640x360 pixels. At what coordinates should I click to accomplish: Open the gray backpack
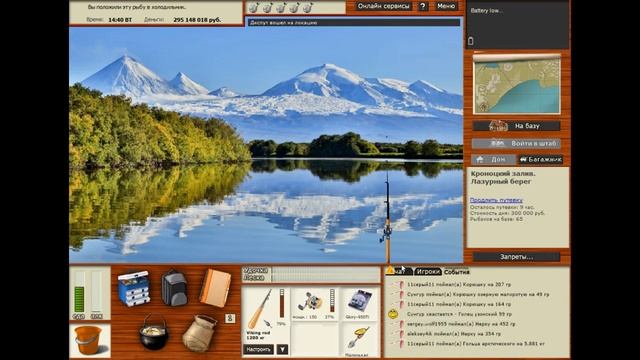(174, 288)
